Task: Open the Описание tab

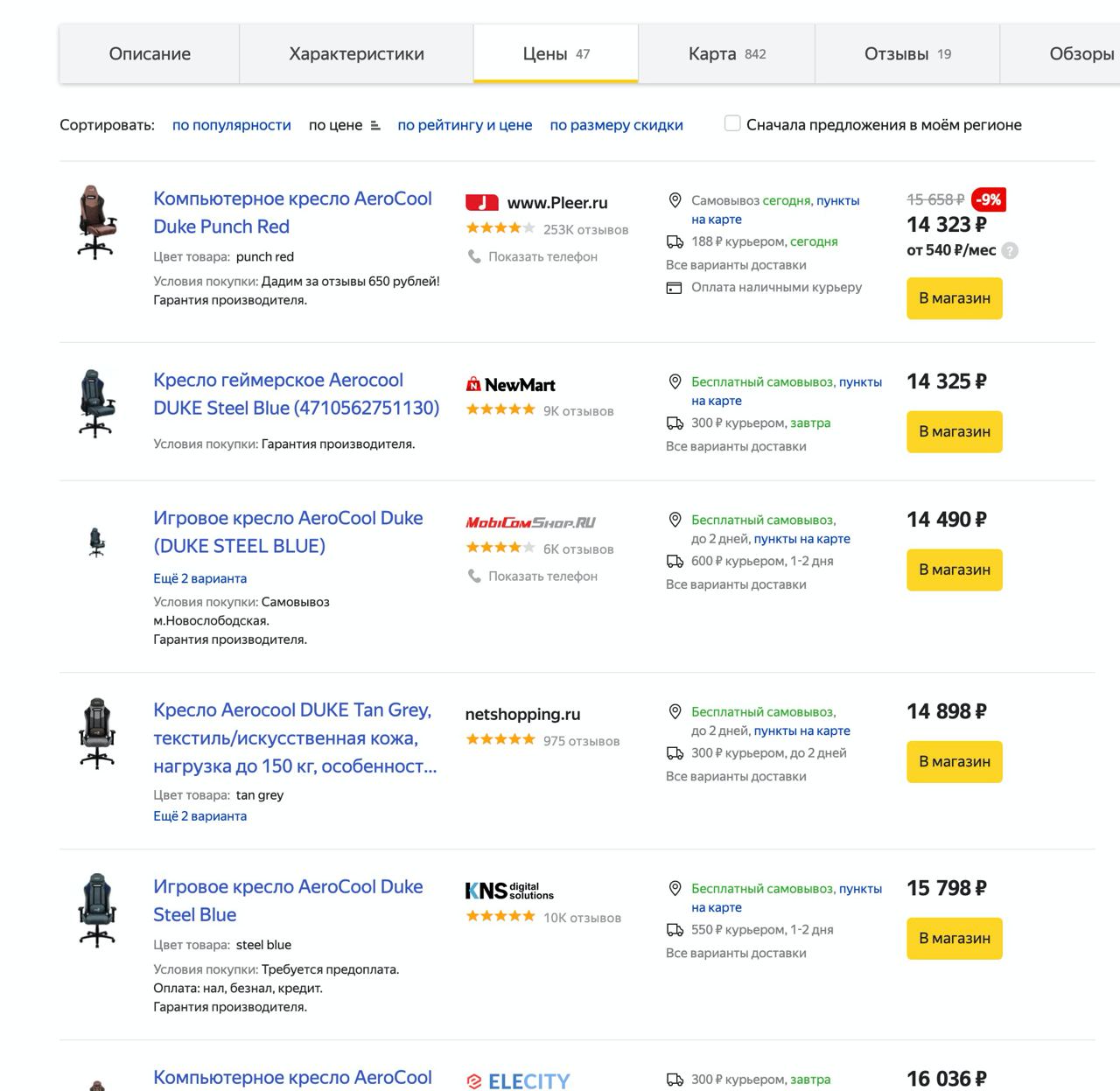Action: pos(150,54)
